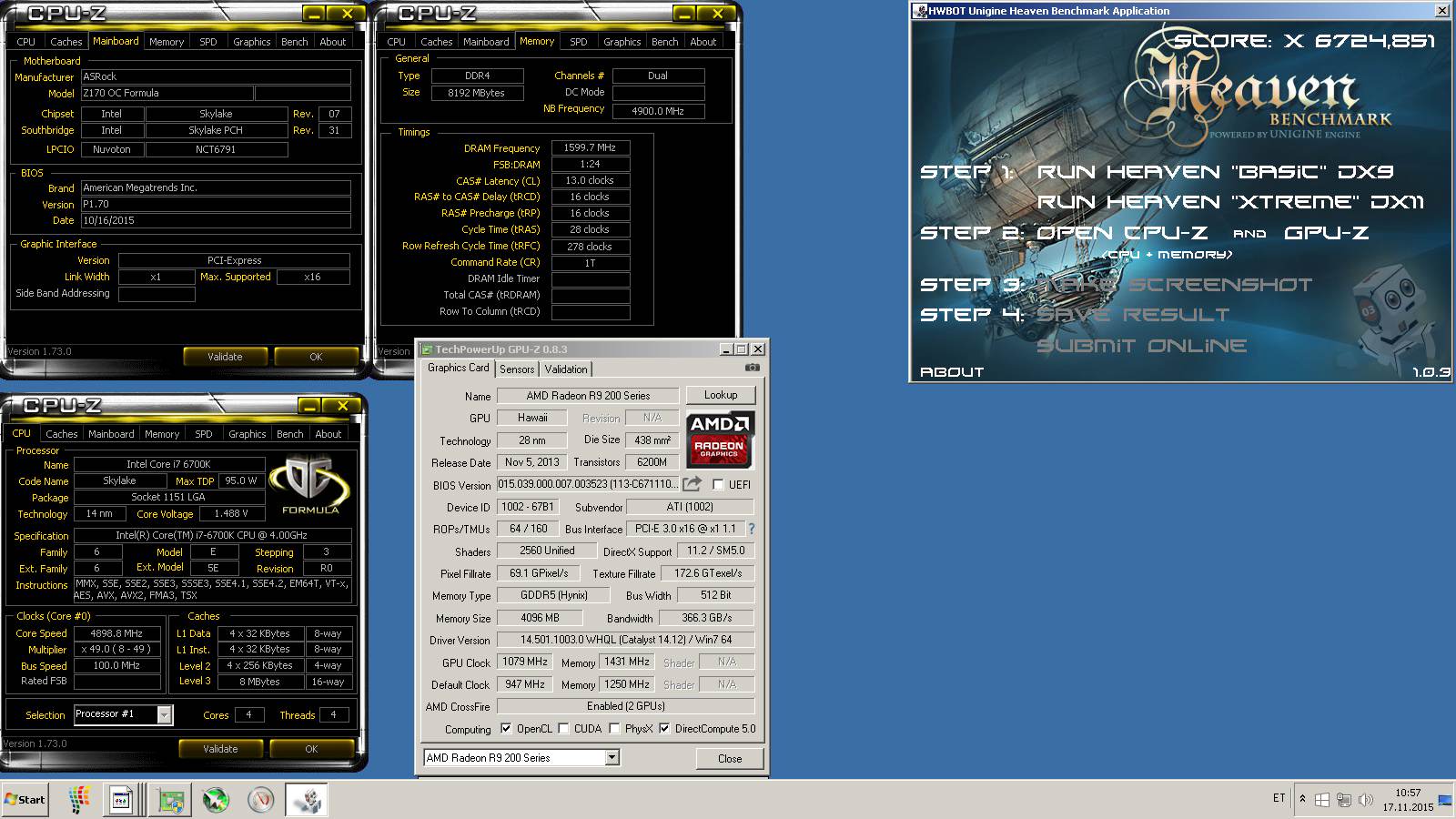Click the Close button in GPU-Z
The image size is (1456, 819).
(730, 758)
